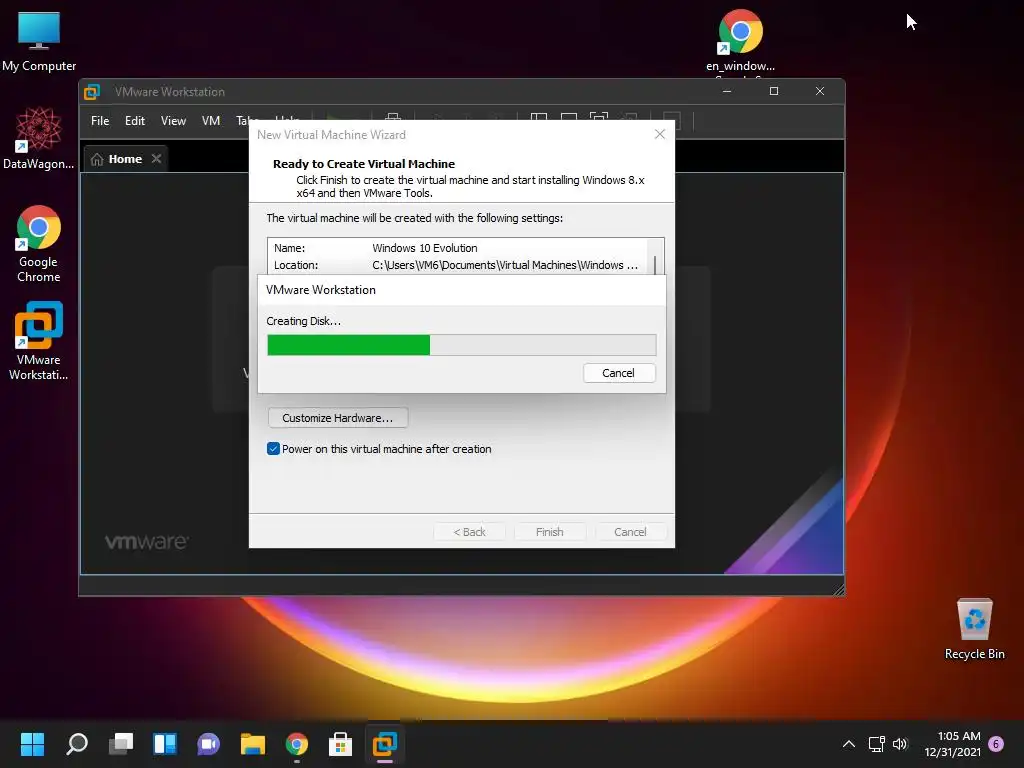This screenshot has height=768, width=1024.
Task: Click the Creating Disk progress bar
Action: [x=462, y=345]
